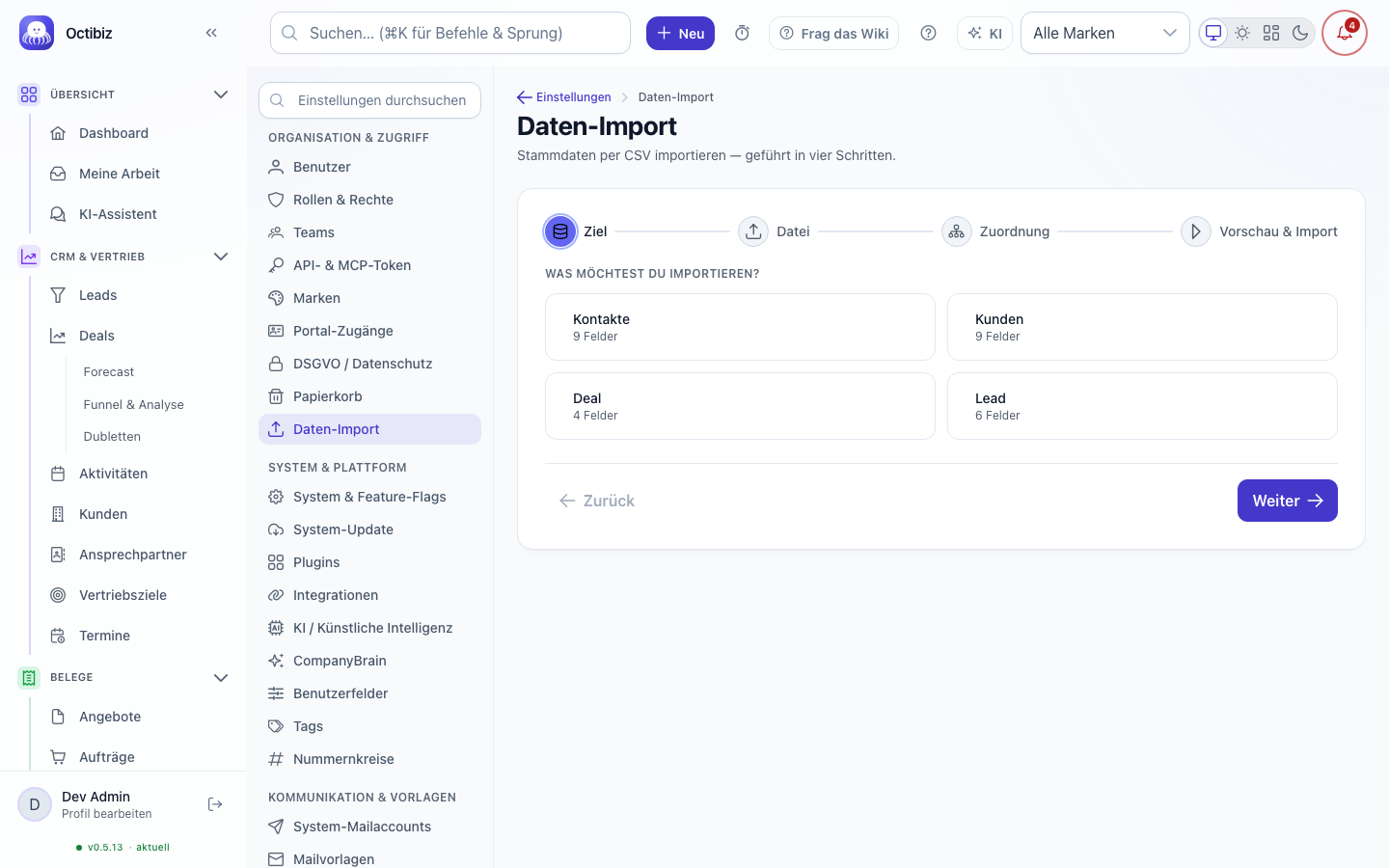Focus the Einstellungen durchsuchen field

(369, 100)
